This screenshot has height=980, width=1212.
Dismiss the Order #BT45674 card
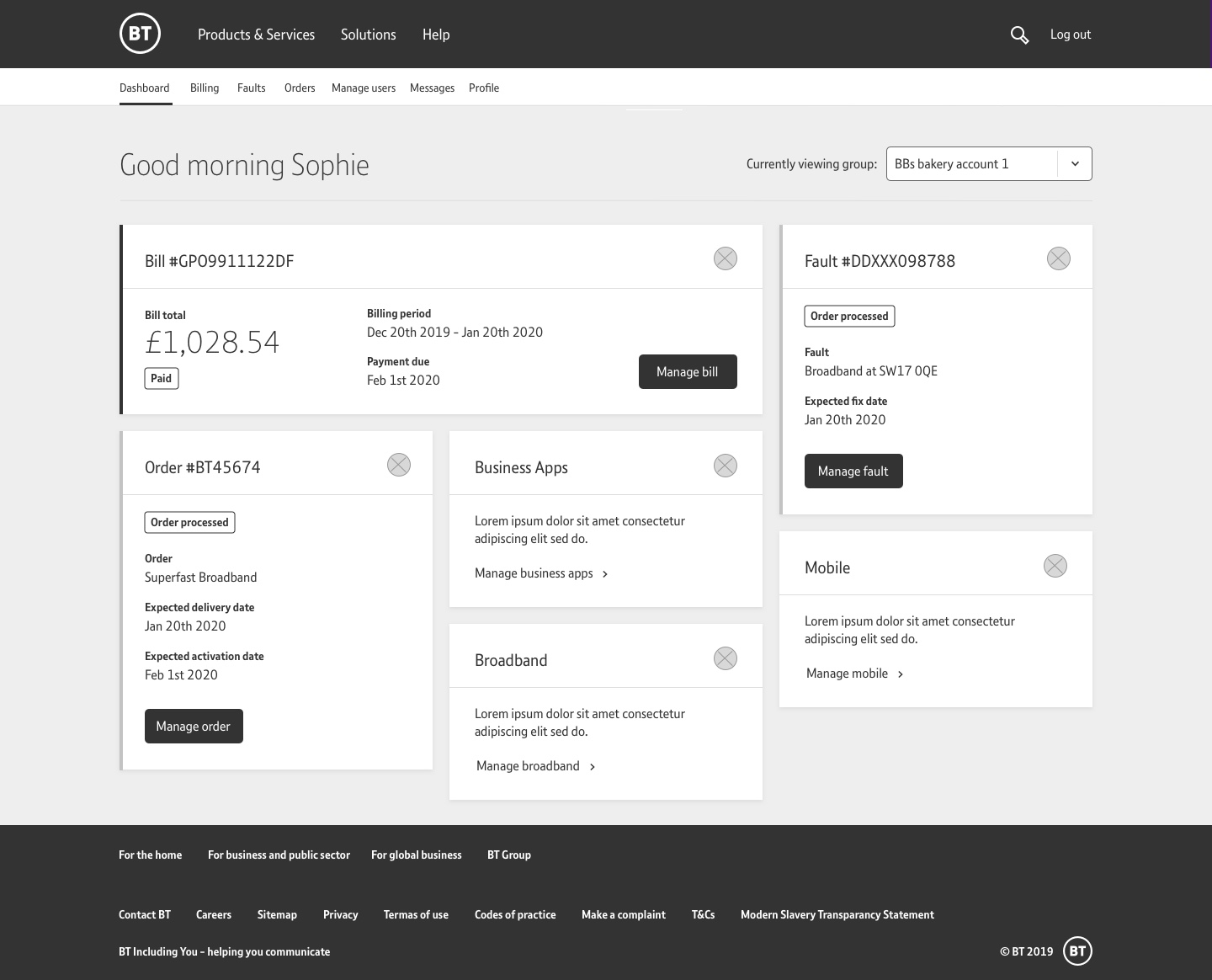click(399, 465)
